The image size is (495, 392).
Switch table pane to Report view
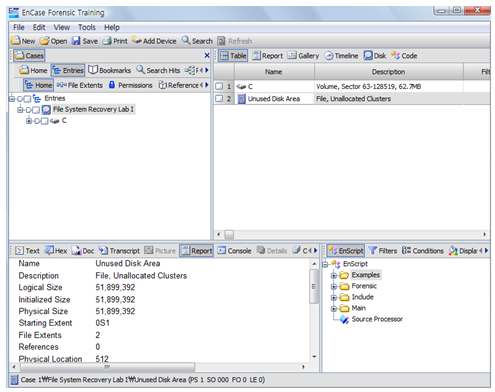(267, 56)
